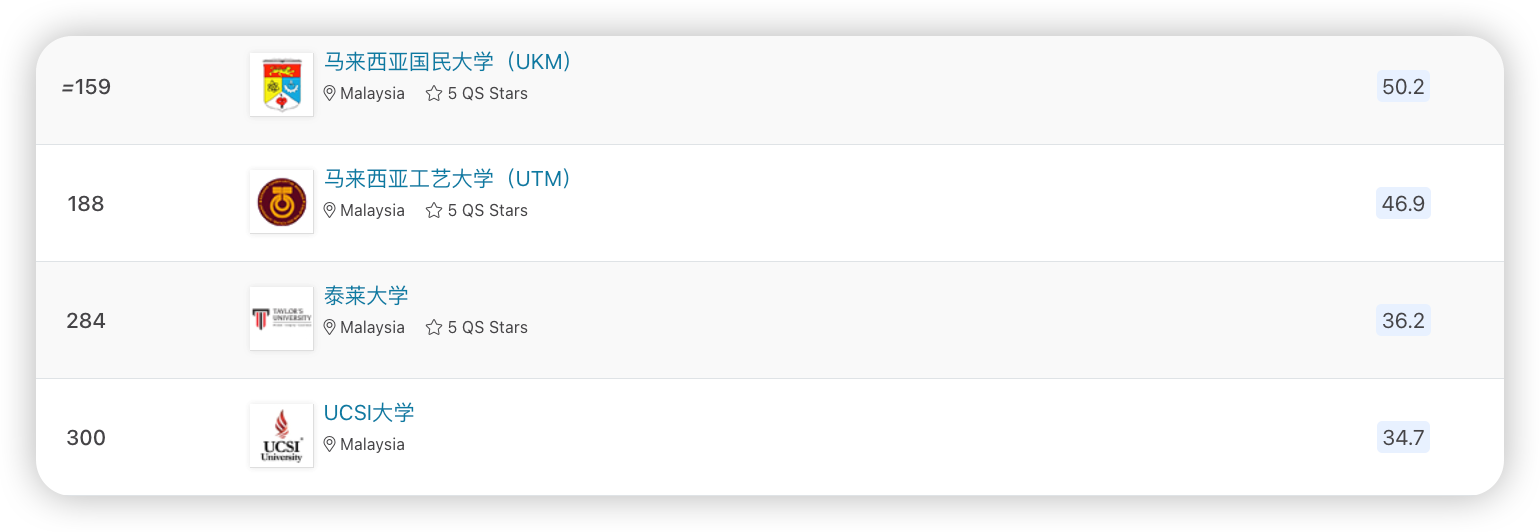This screenshot has width=1540, height=532.
Task: Click the UKM university crest logo
Action: (x=281, y=84)
